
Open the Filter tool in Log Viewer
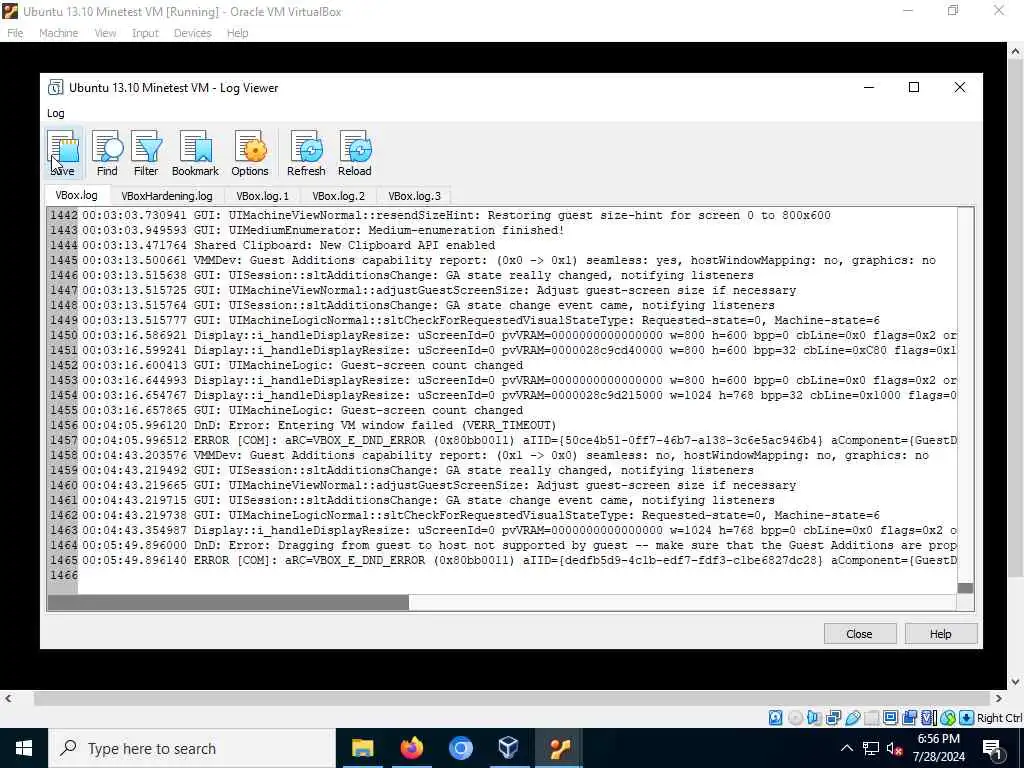146,153
